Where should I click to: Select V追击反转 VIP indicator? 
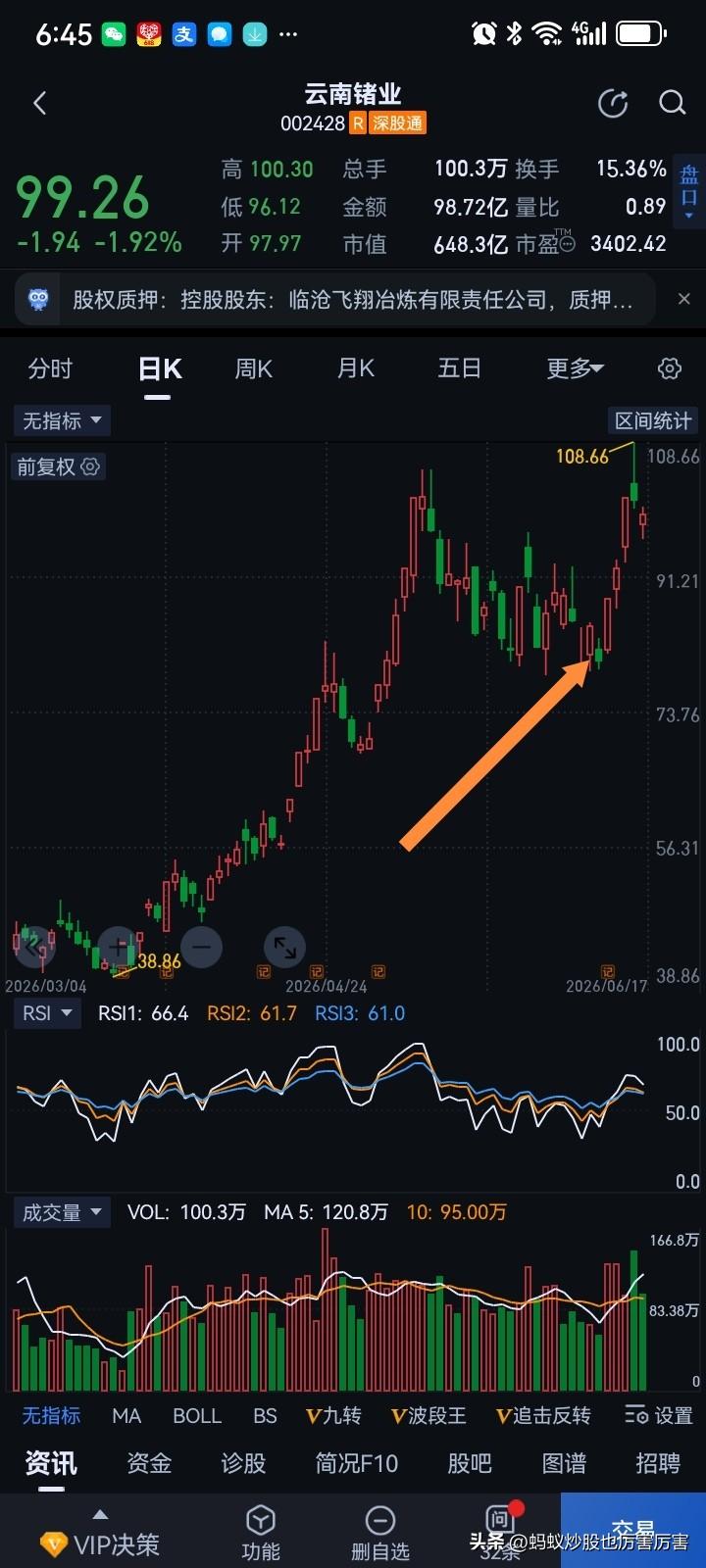(543, 1415)
